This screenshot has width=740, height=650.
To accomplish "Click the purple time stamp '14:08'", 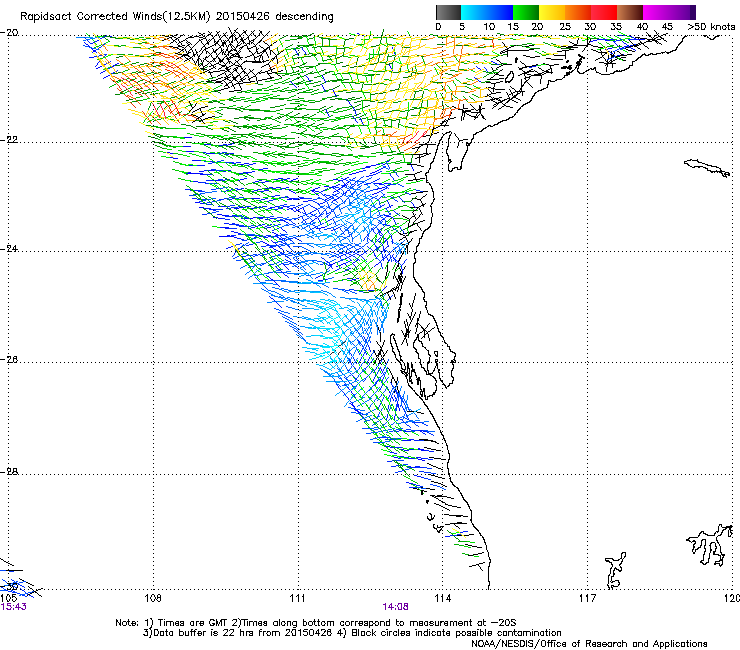I will coord(395,606).
